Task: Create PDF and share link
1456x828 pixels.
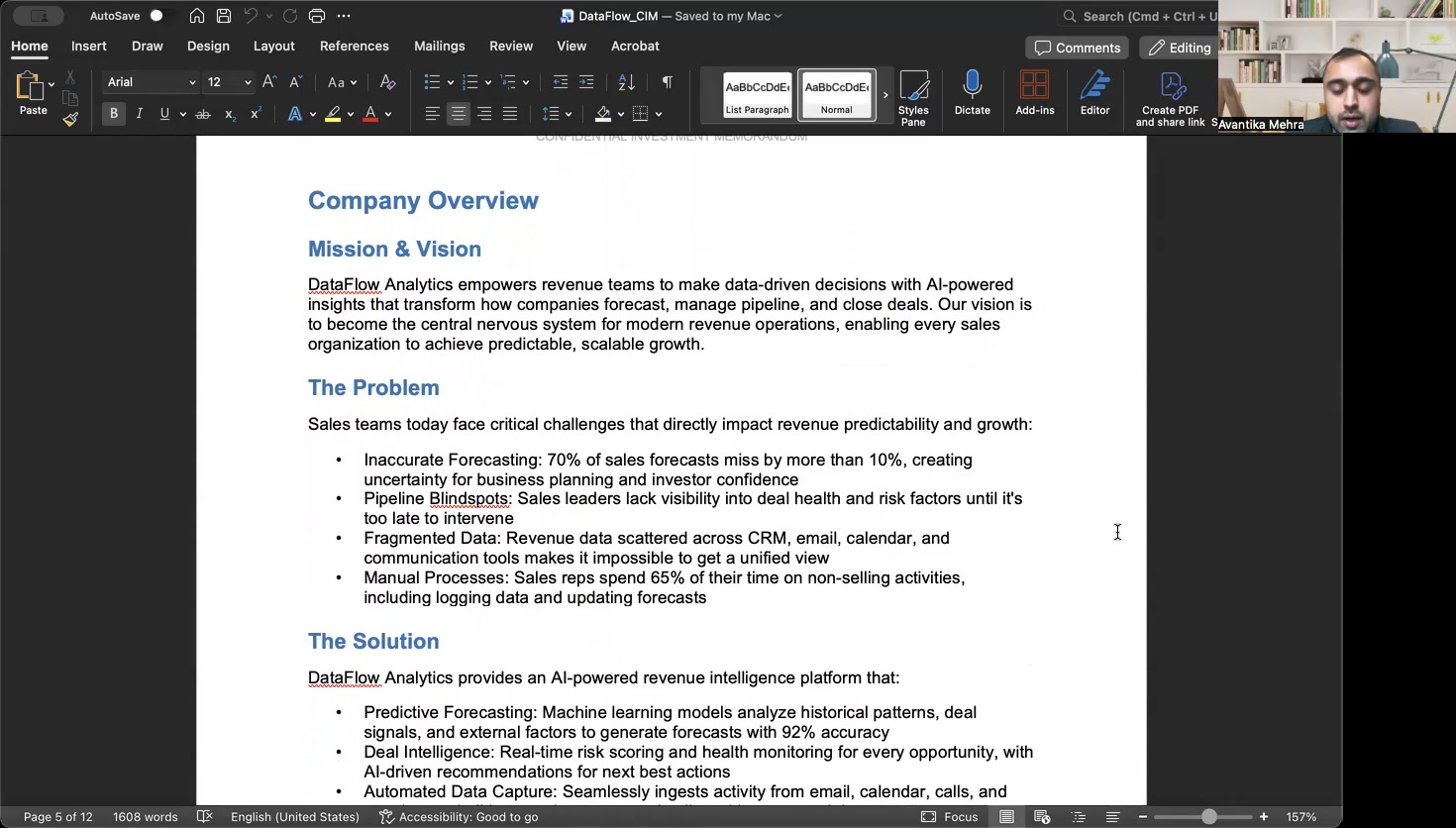Action: coord(1171,98)
